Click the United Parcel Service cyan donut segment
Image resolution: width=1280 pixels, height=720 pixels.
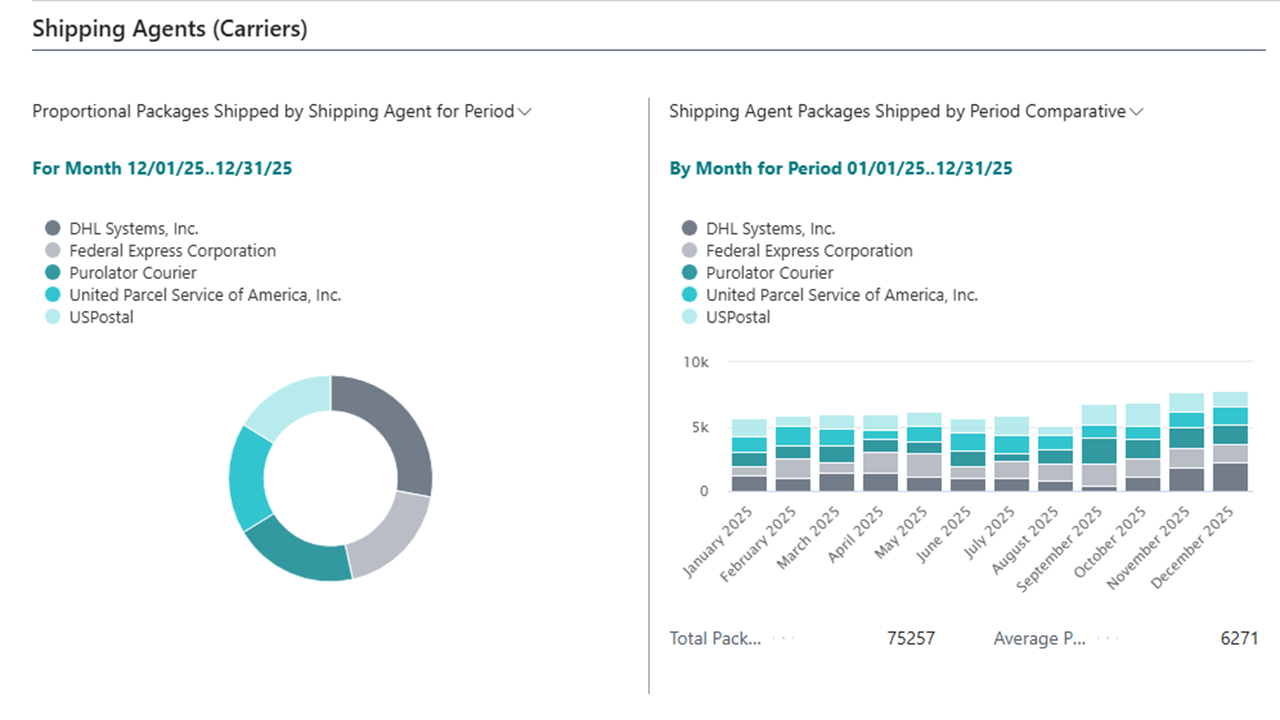247,480
